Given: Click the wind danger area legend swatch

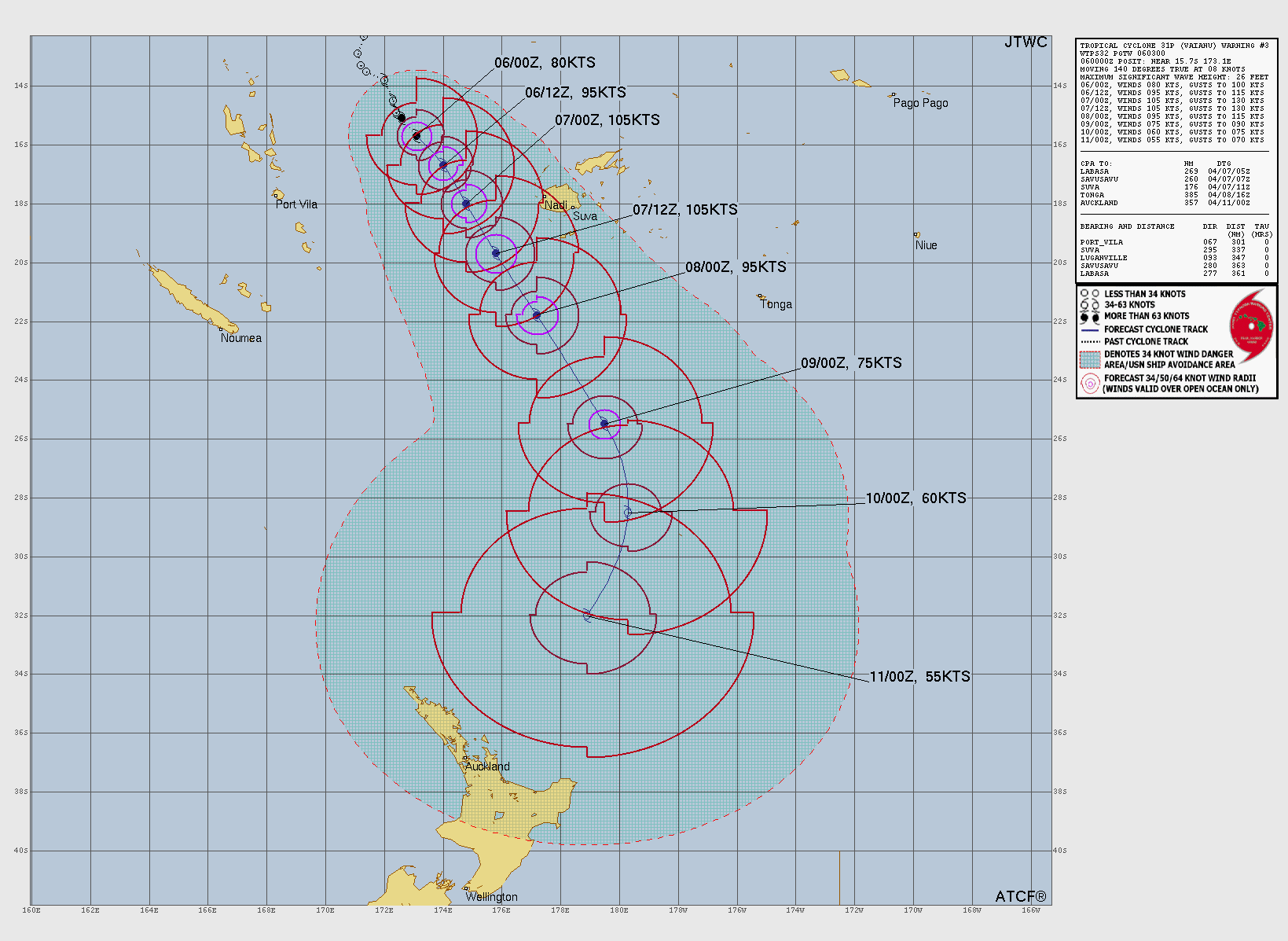Looking at the screenshot, I should pyautogui.click(x=1090, y=359).
